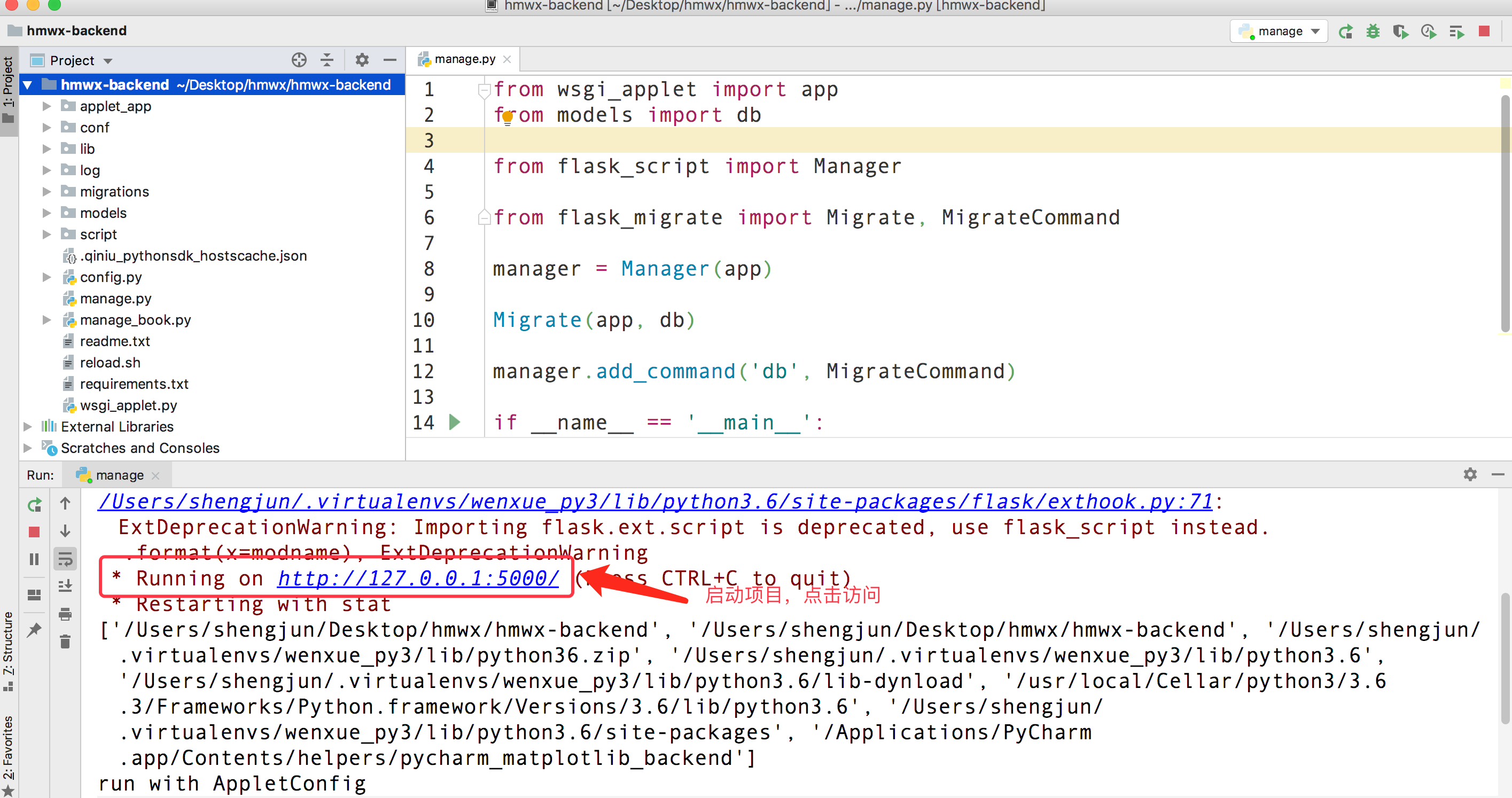Toggle Scroll to End in console
The image size is (1512, 798).
(65, 586)
